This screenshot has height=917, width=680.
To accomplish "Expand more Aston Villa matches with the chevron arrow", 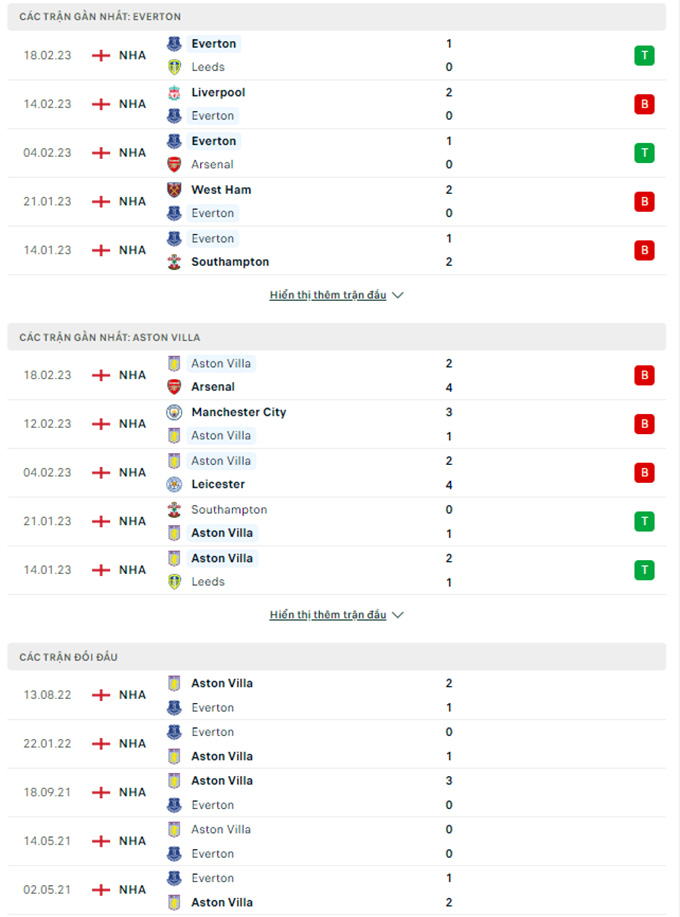I will (398, 615).
